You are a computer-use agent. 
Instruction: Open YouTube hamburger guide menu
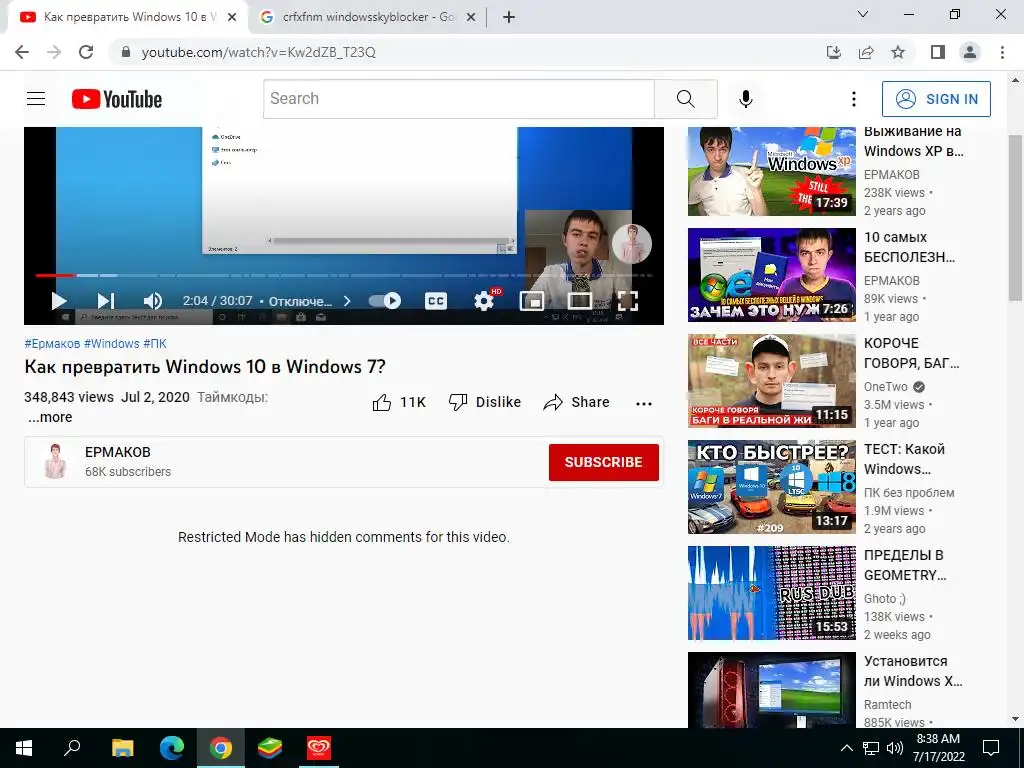click(36, 99)
